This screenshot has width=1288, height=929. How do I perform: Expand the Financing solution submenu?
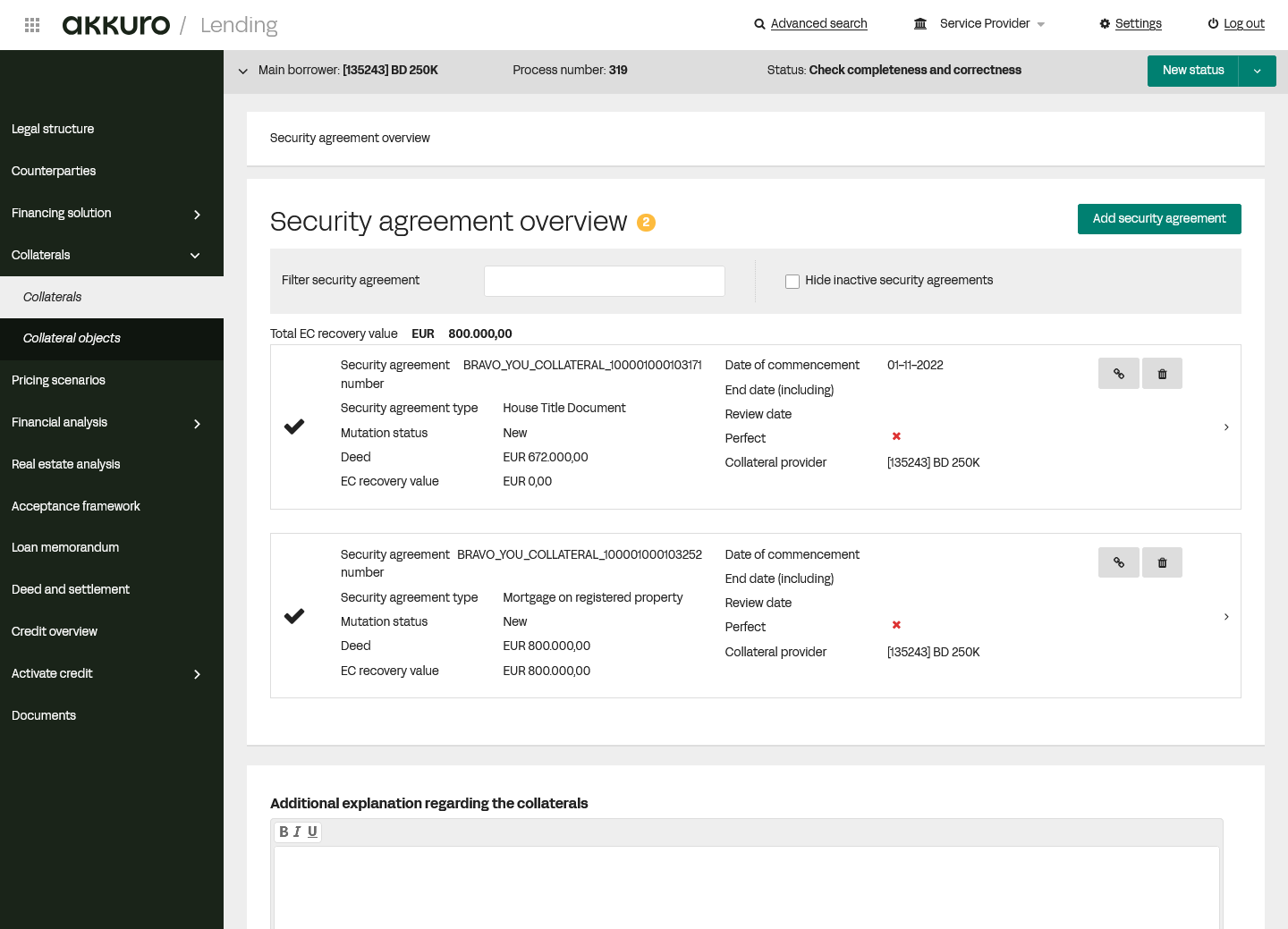point(197,214)
